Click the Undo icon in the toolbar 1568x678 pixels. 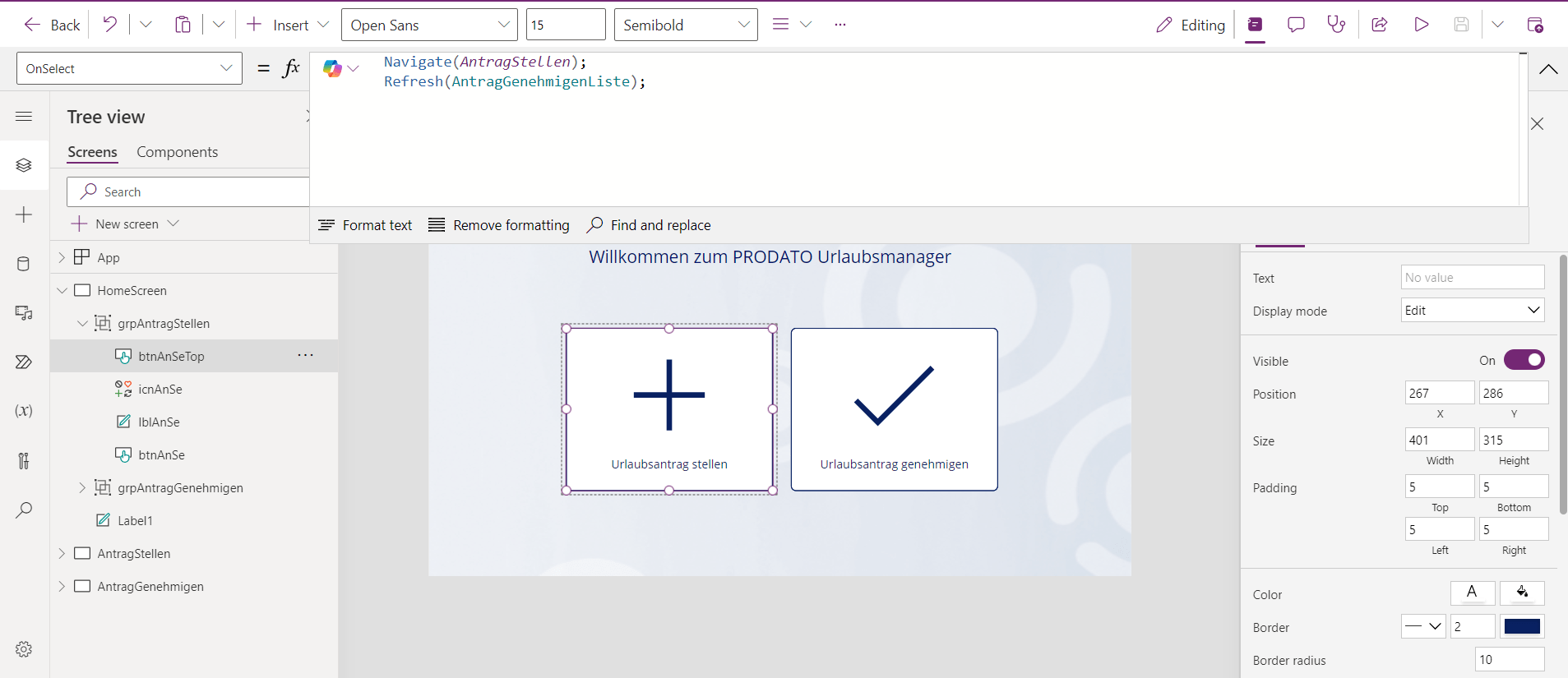tap(109, 25)
